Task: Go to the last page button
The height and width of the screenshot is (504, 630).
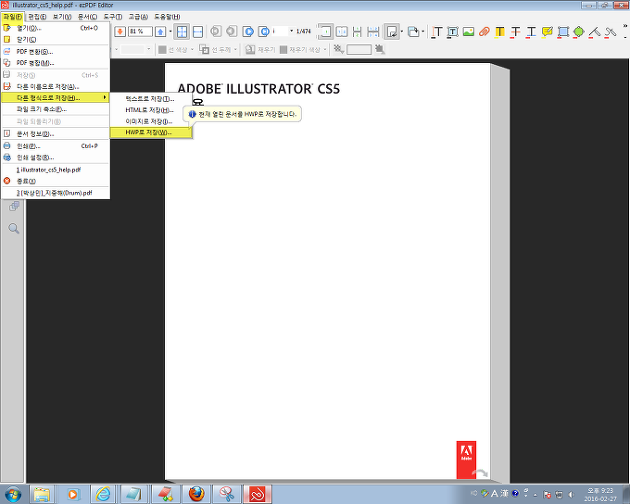Action: pyautogui.click(x=264, y=31)
